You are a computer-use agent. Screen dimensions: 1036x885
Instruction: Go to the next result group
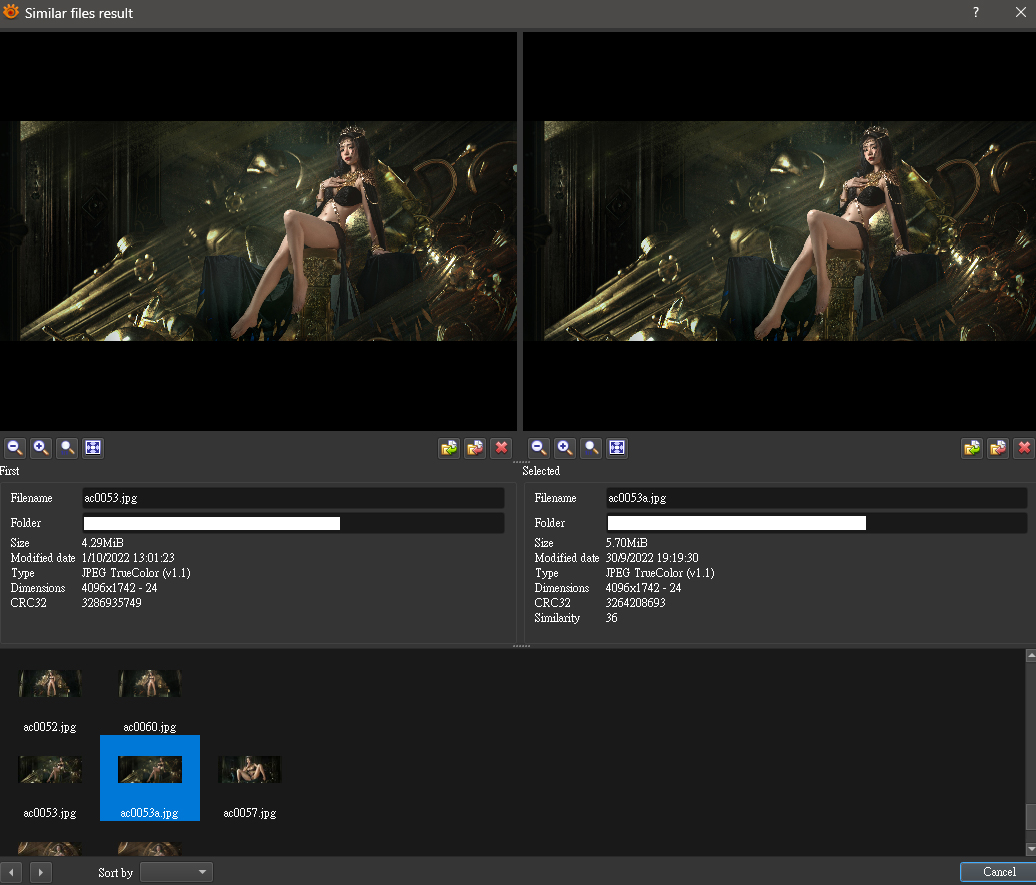click(39, 872)
